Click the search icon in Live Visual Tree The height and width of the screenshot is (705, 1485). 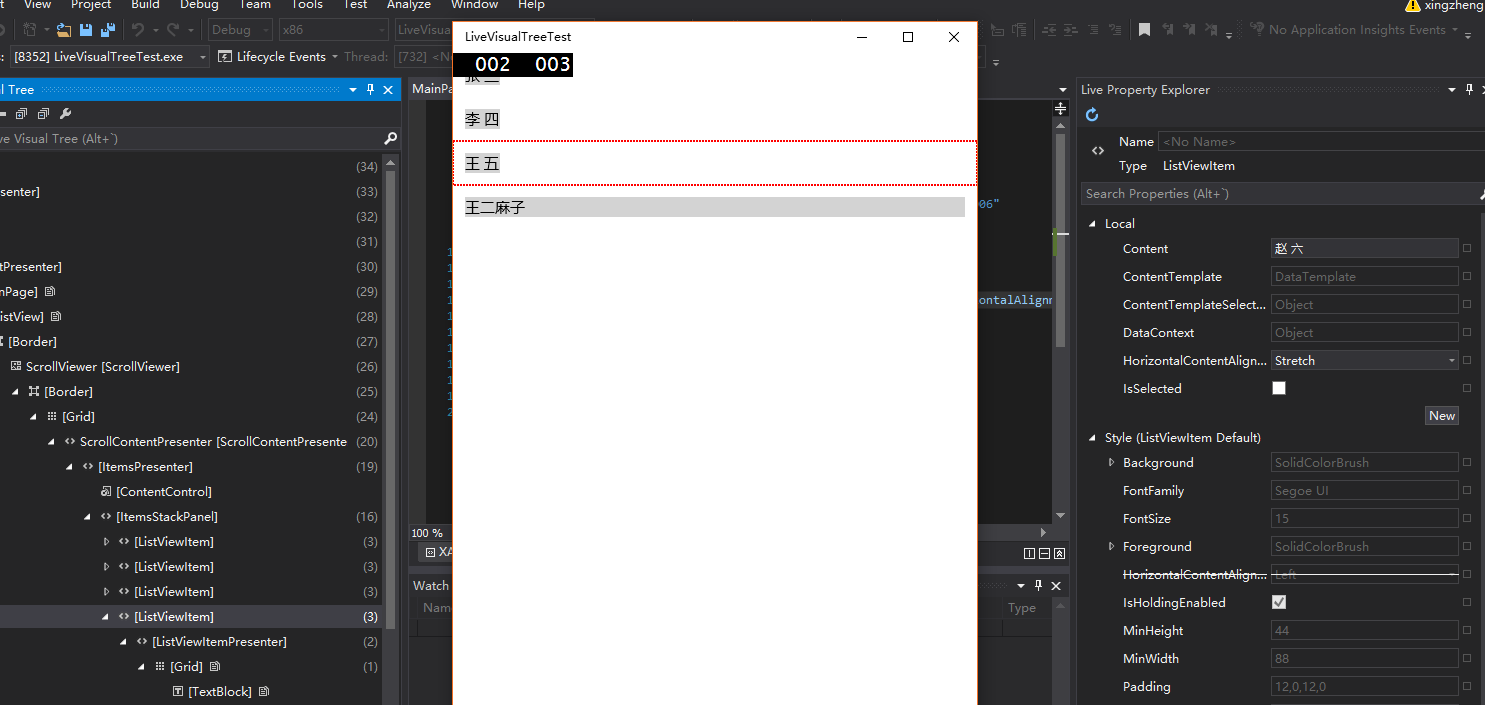(390, 139)
